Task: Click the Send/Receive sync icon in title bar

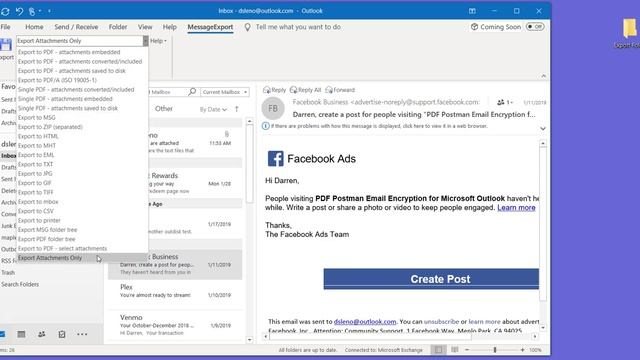Action: 5,11
